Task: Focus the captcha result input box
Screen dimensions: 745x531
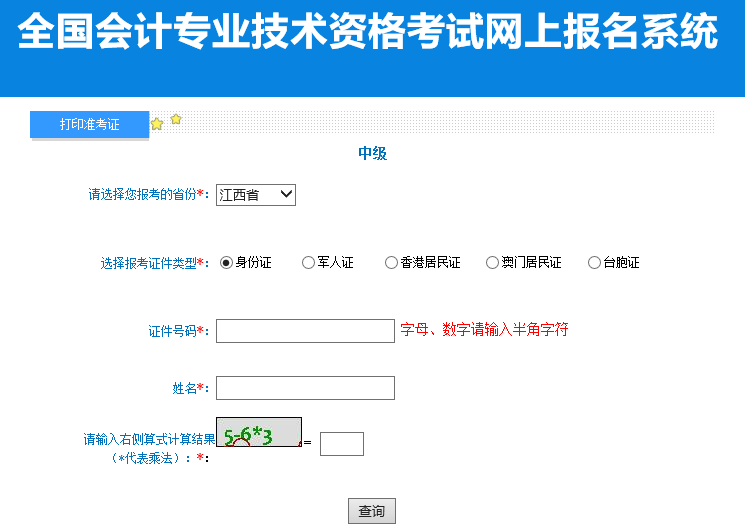Action: pos(342,444)
